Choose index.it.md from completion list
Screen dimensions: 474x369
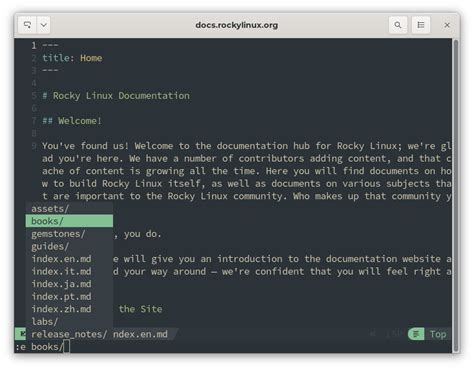click(69, 271)
